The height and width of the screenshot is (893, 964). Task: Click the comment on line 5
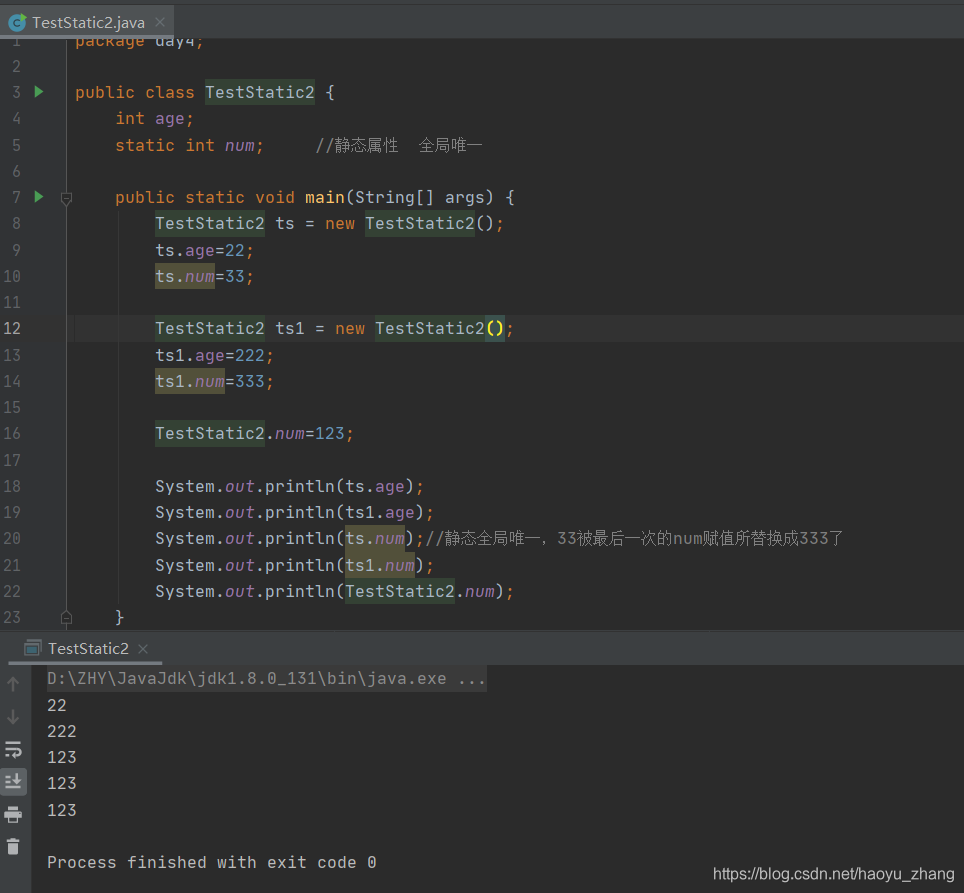coord(399,146)
